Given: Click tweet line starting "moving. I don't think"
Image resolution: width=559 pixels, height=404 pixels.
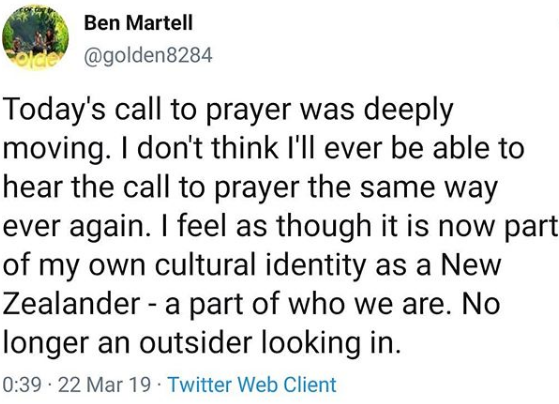Looking at the screenshot, I should (264, 149).
